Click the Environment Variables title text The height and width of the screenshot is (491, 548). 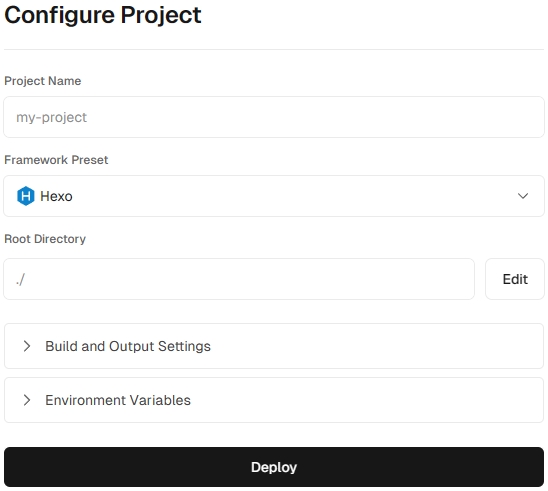(x=118, y=400)
